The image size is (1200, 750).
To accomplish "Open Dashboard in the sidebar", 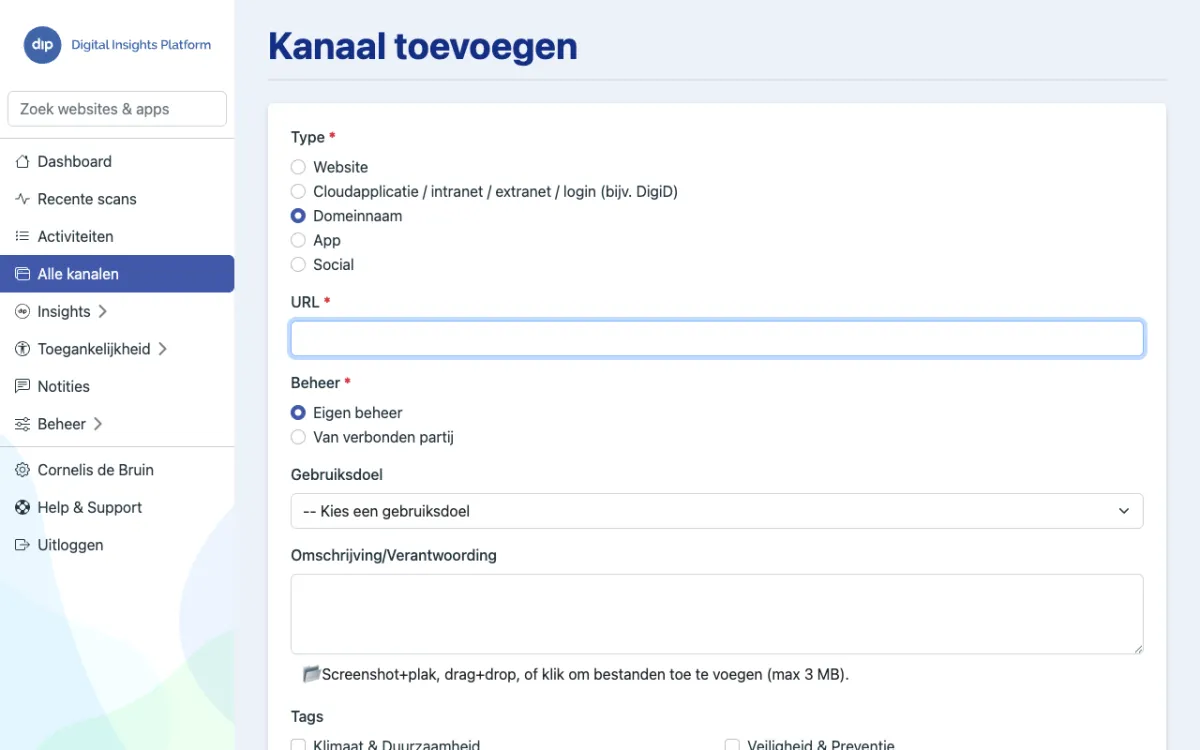I will [x=117, y=161].
